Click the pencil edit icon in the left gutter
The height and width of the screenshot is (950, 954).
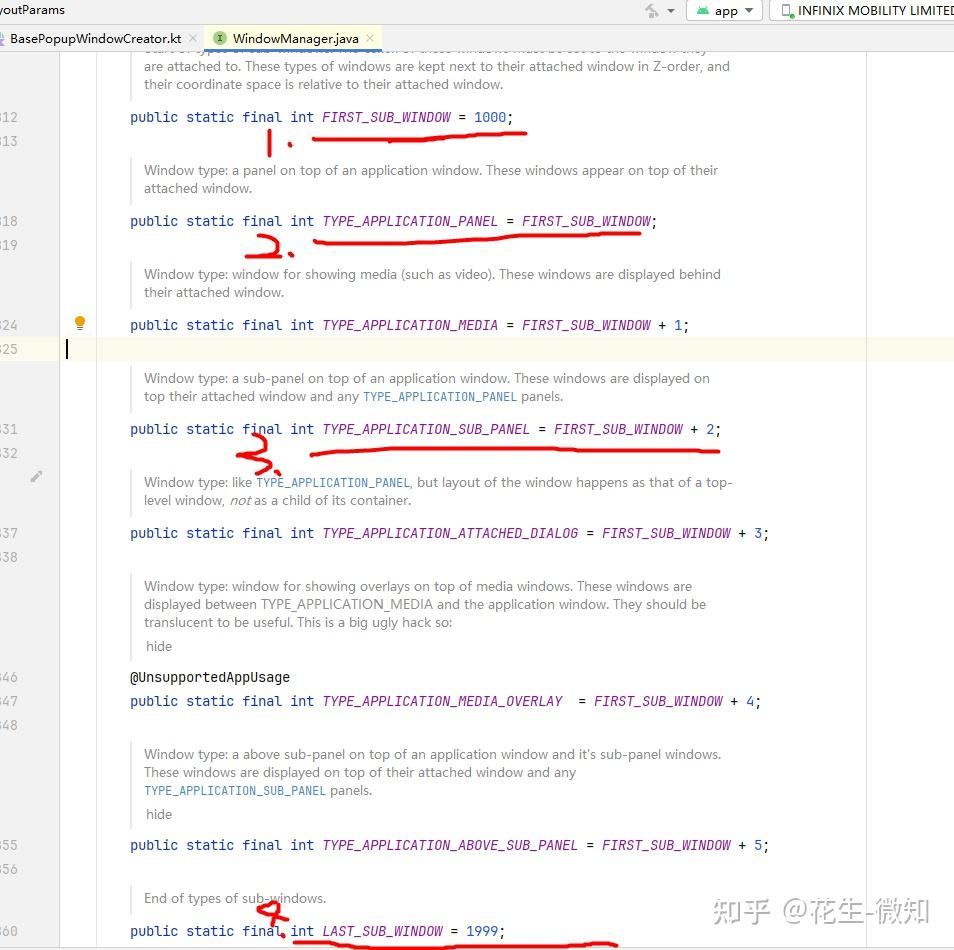36,477
